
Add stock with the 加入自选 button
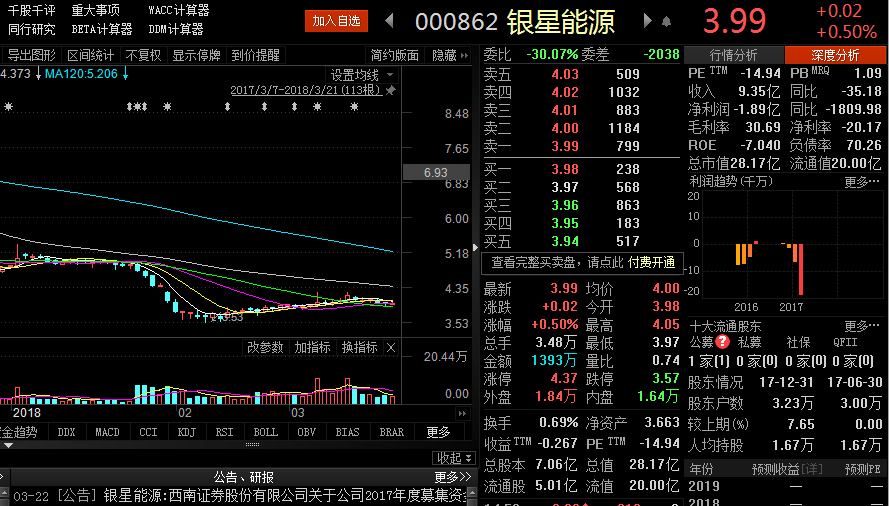coord(336,21)
